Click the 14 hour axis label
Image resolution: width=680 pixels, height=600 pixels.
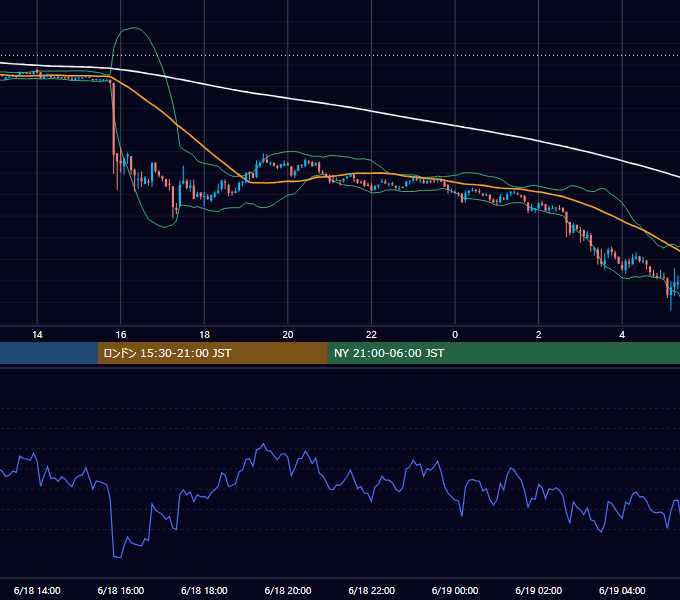[37, 335]
